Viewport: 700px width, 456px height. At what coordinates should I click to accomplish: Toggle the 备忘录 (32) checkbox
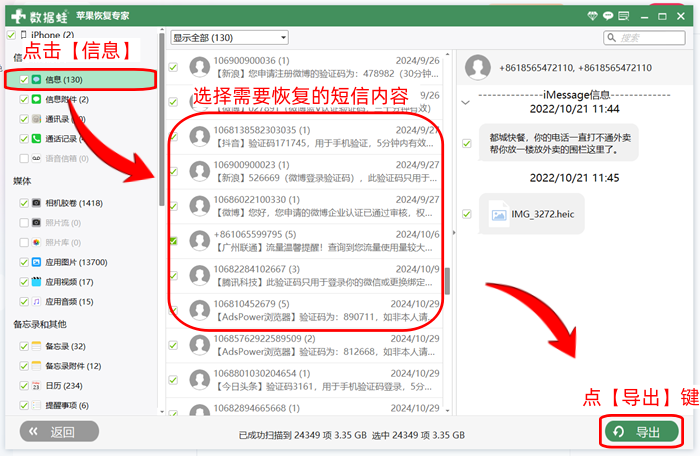tap(24, 346)
